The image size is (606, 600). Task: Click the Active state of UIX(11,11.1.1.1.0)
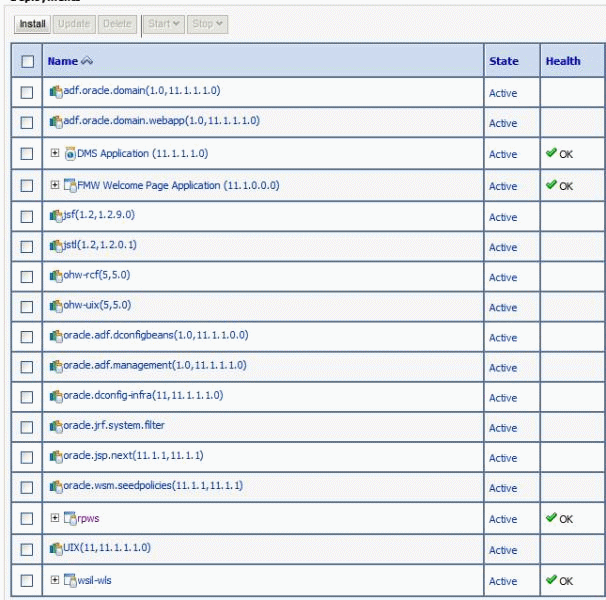(x=503, y=550)
